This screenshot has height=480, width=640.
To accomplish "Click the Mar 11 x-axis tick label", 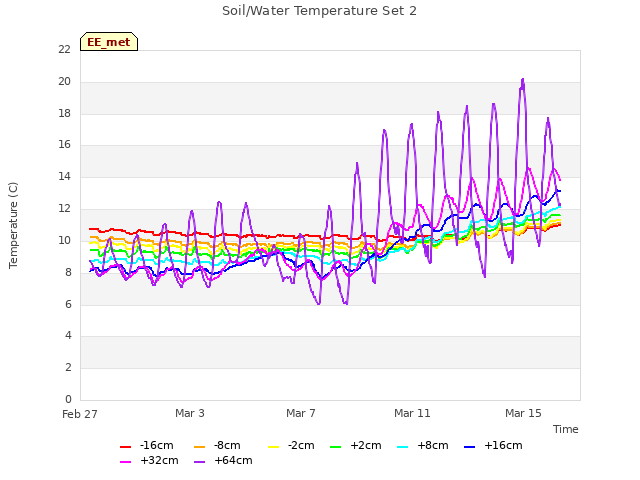I will pos(412,413).
